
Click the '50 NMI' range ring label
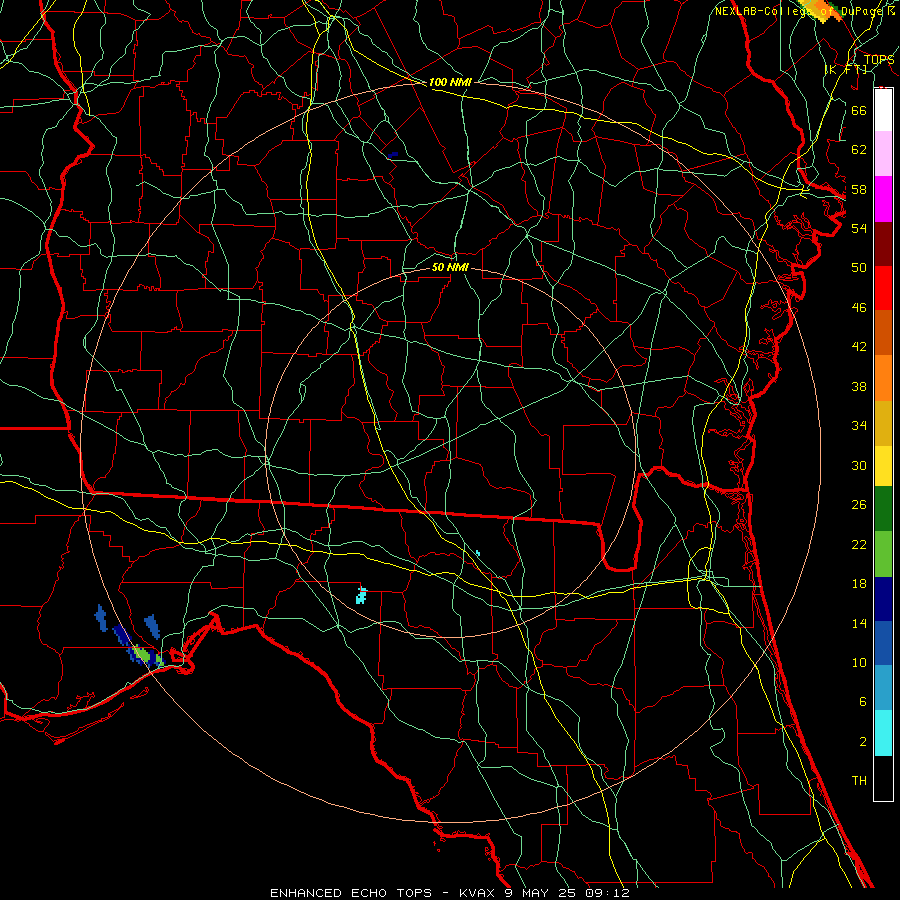click(x=450, y=267)
